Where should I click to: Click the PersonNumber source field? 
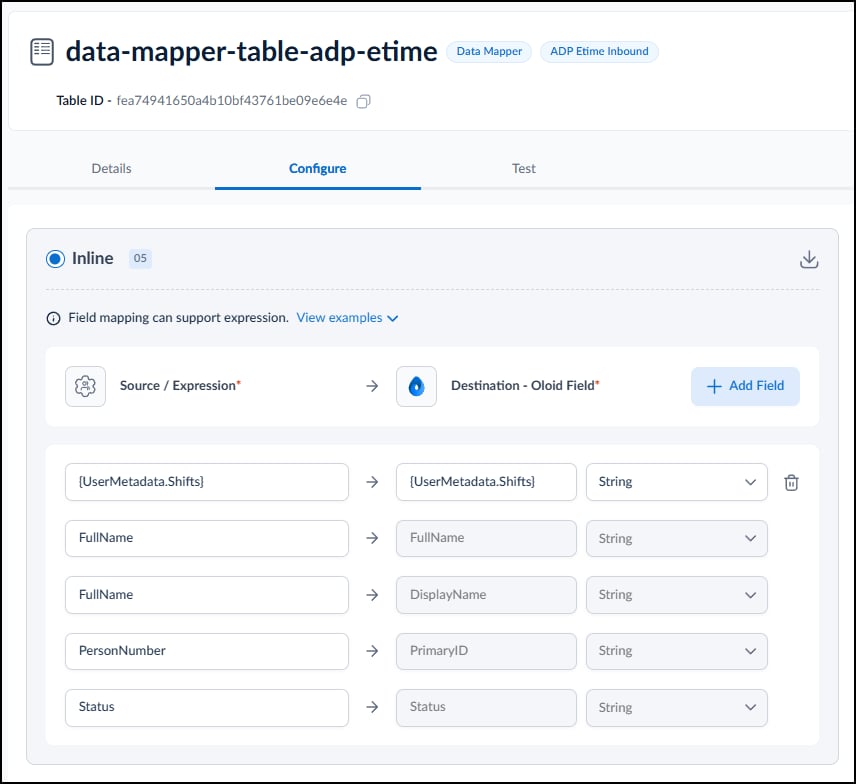[x=207, y=651]
